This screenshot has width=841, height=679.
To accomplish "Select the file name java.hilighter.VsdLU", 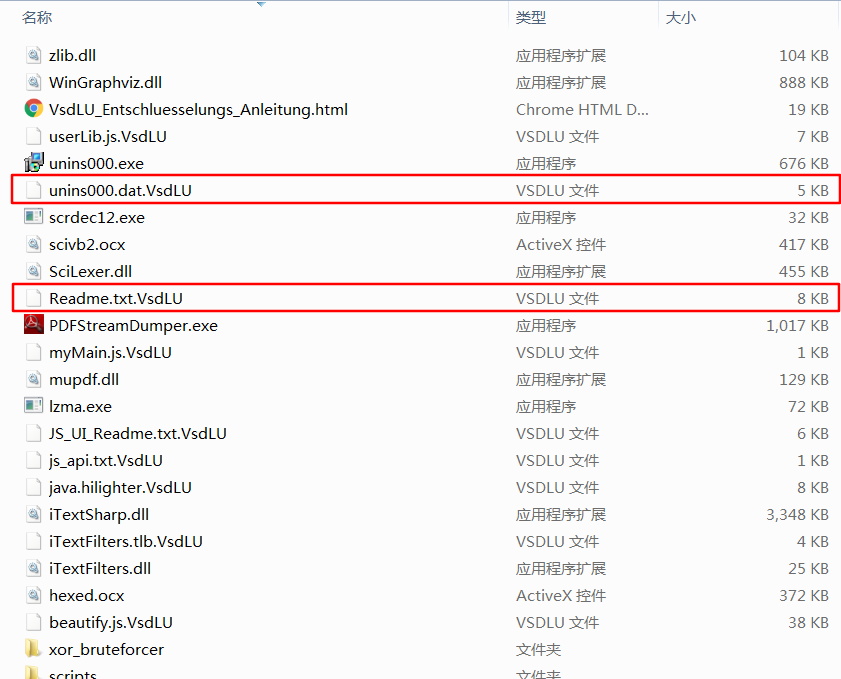I will point(120,488).
